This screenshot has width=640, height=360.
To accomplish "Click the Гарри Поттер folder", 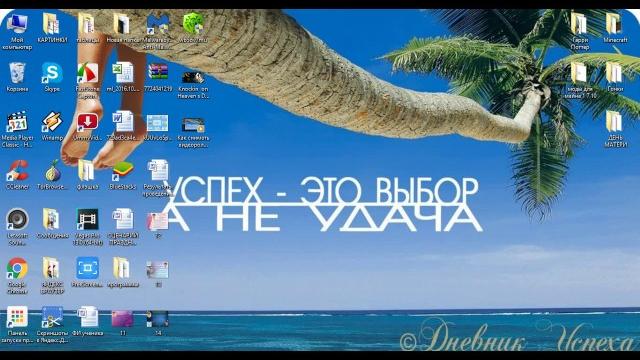I will click(x=580, y=24).
